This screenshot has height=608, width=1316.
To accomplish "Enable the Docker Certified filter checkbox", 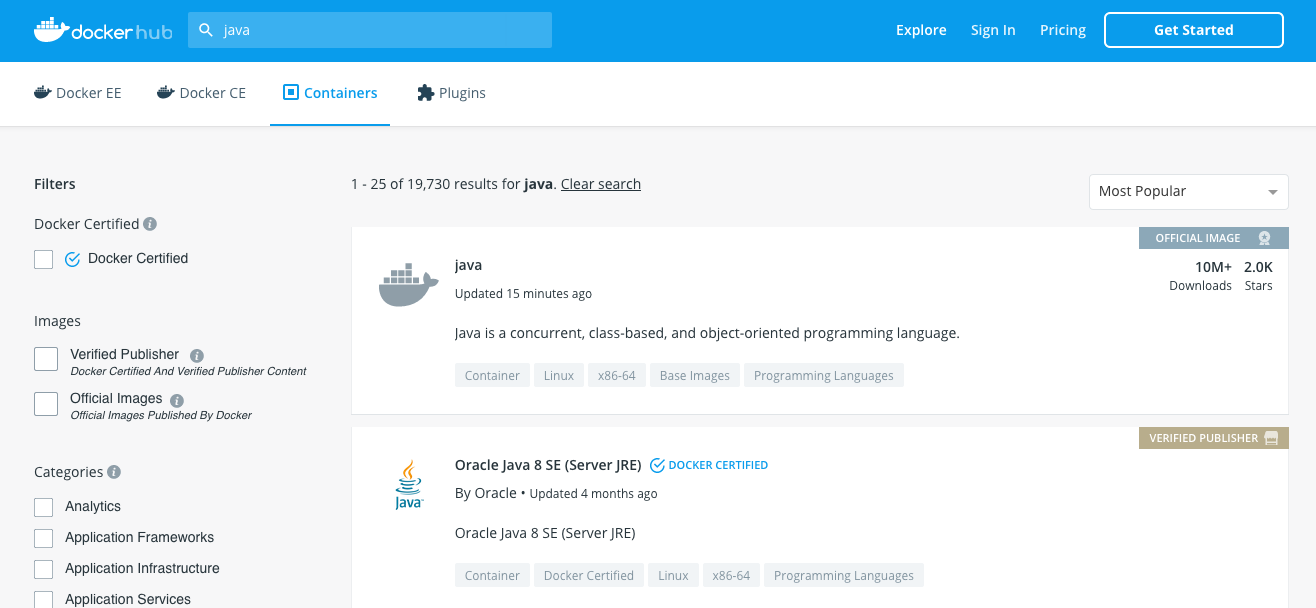I will (44, 259).
